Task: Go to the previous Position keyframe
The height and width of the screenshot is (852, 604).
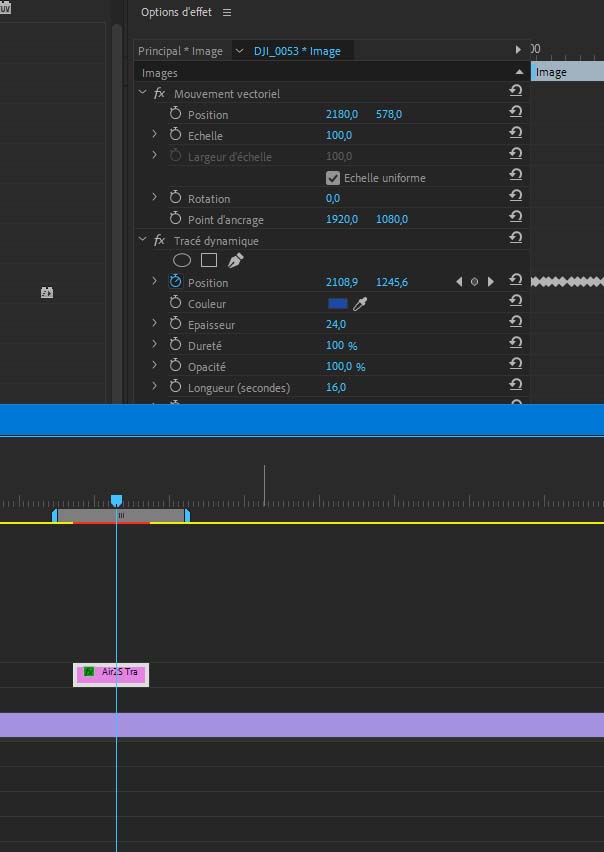Action: point(459,282)
